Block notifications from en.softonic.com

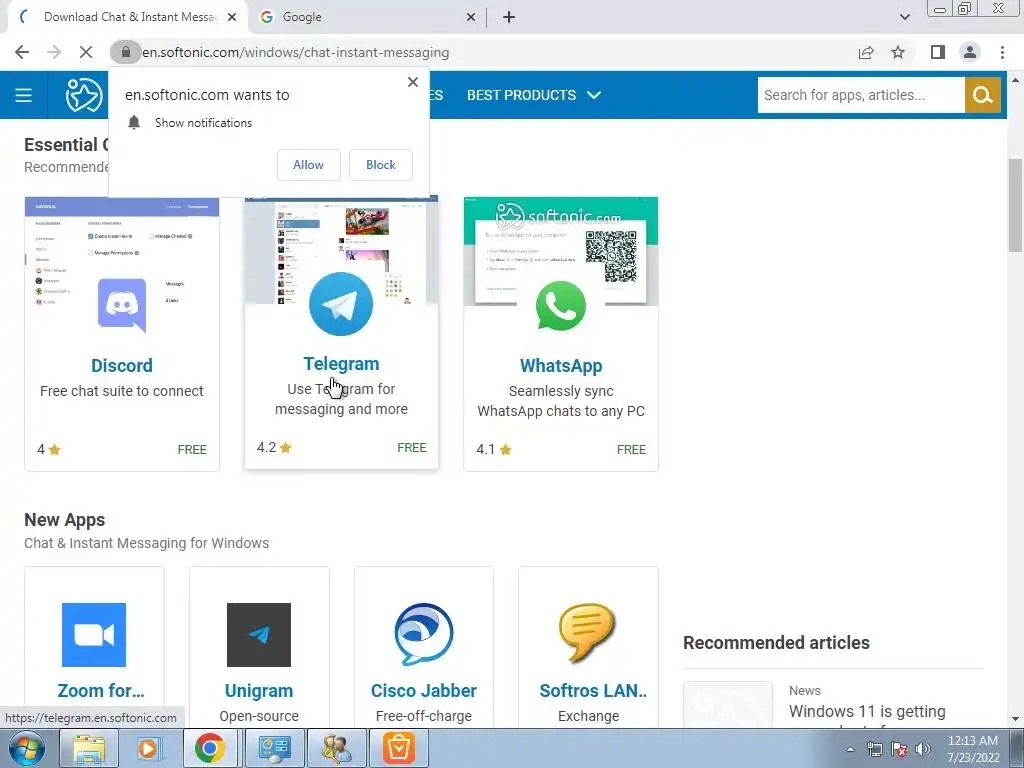381,165
